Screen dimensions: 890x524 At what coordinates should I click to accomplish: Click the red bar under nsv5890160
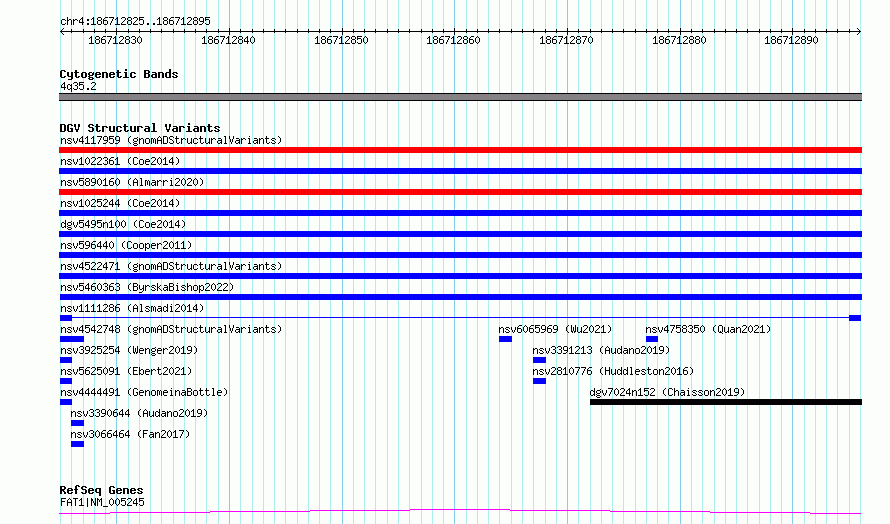[x=460, y=192]
